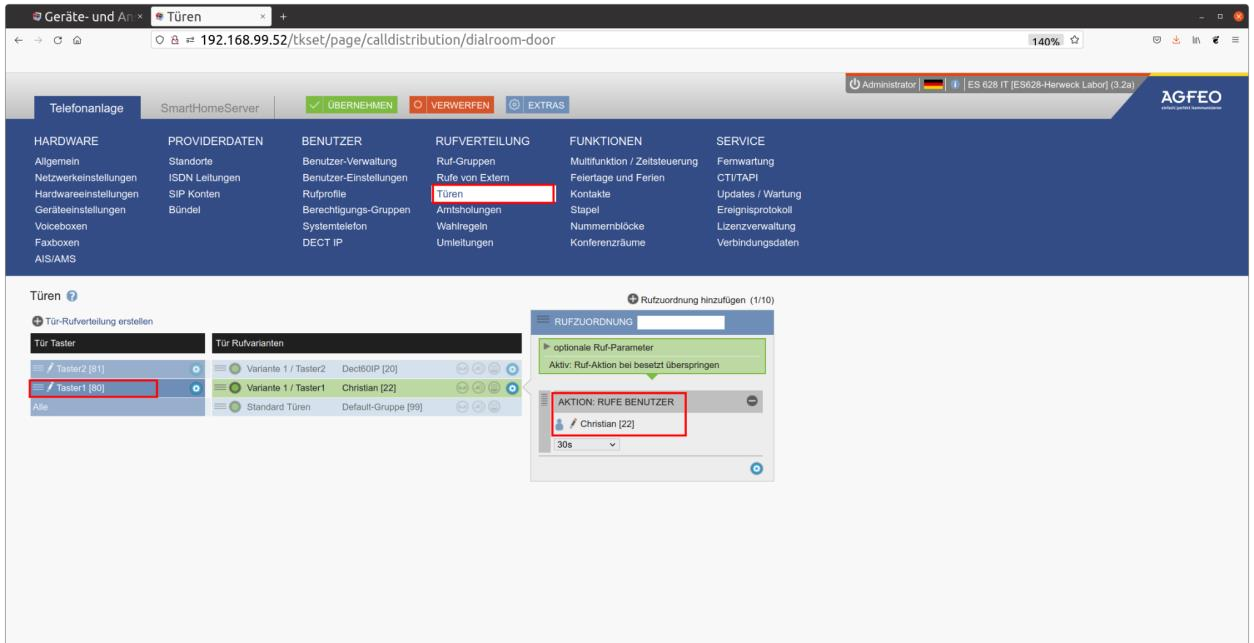Screen dimensions: 1254x643
Task: Open Ereignisprotokoll under SERVICE
Action: (x=754, y=210)
